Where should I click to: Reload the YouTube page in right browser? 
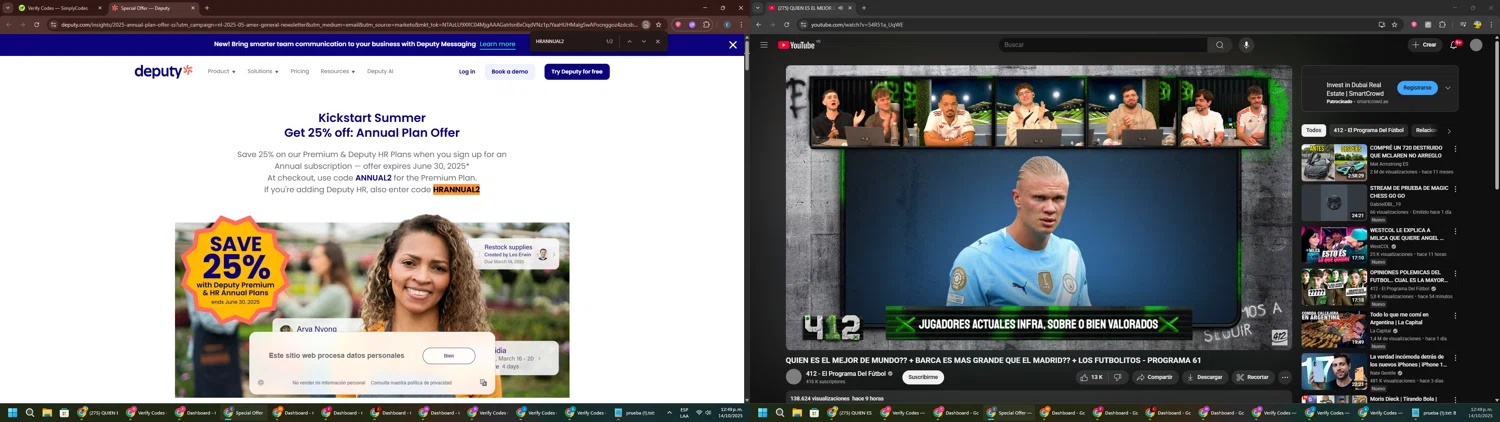787,25
